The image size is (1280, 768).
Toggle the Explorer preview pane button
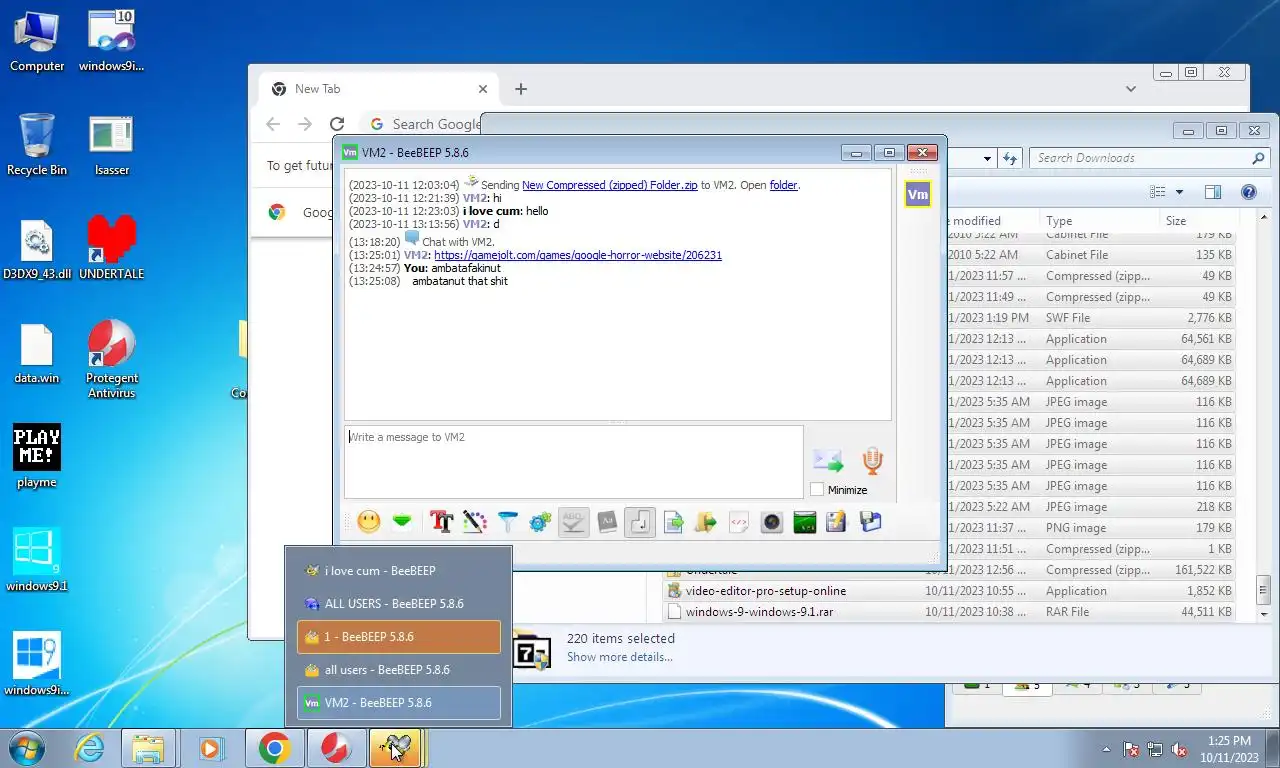1213,192
